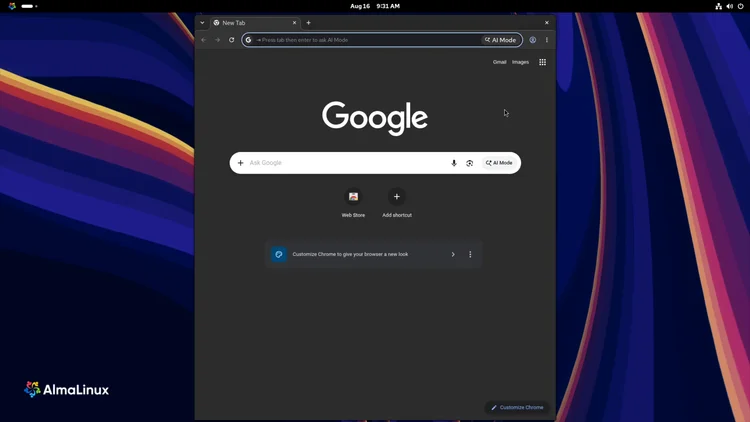
Task: Open the Google apps grid
Action: [542, 62]
